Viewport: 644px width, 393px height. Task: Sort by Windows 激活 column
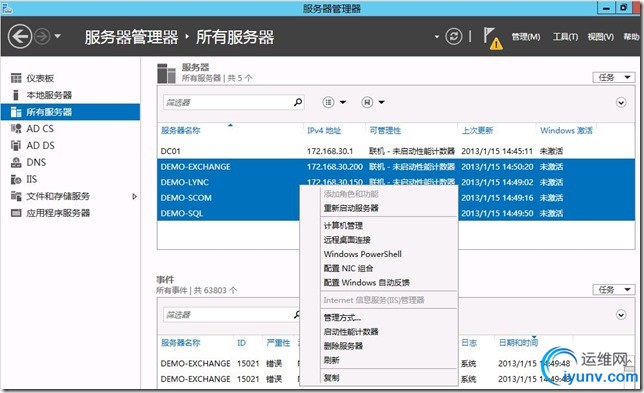(566, 131)
